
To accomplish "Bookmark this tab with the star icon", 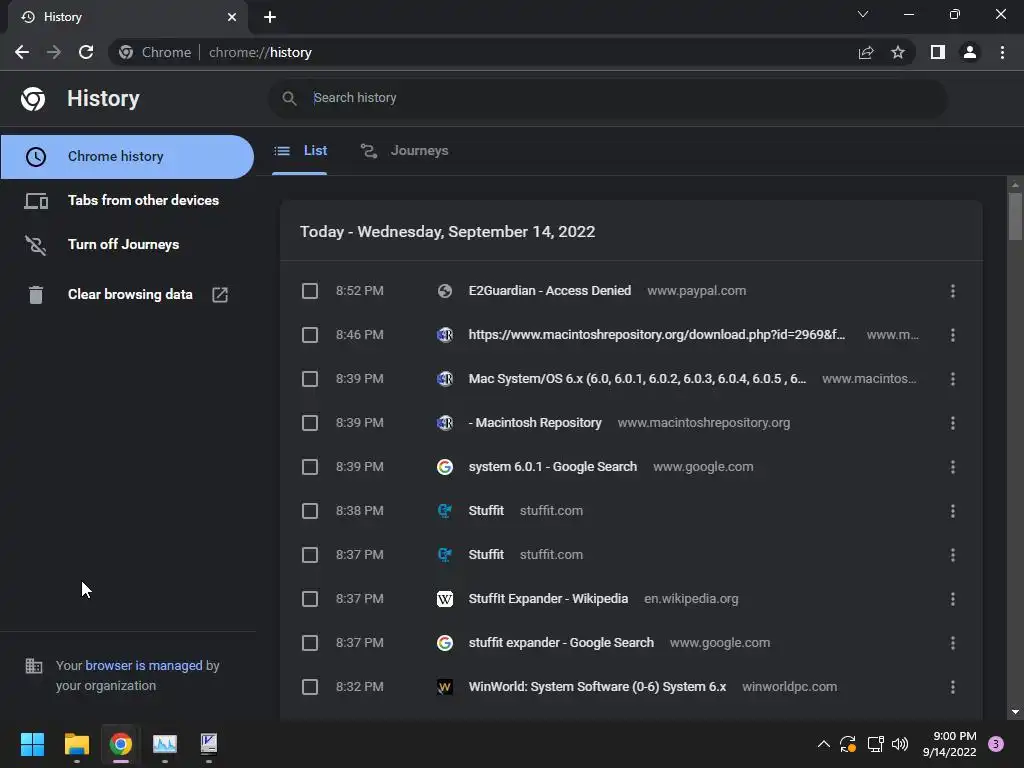I will (898, 52).
